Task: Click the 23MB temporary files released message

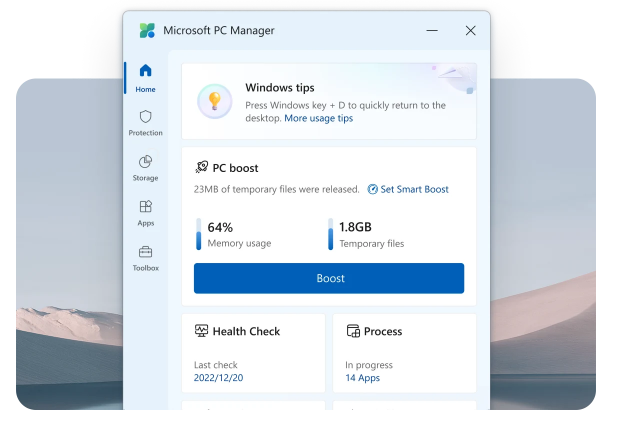Action: 277,189
